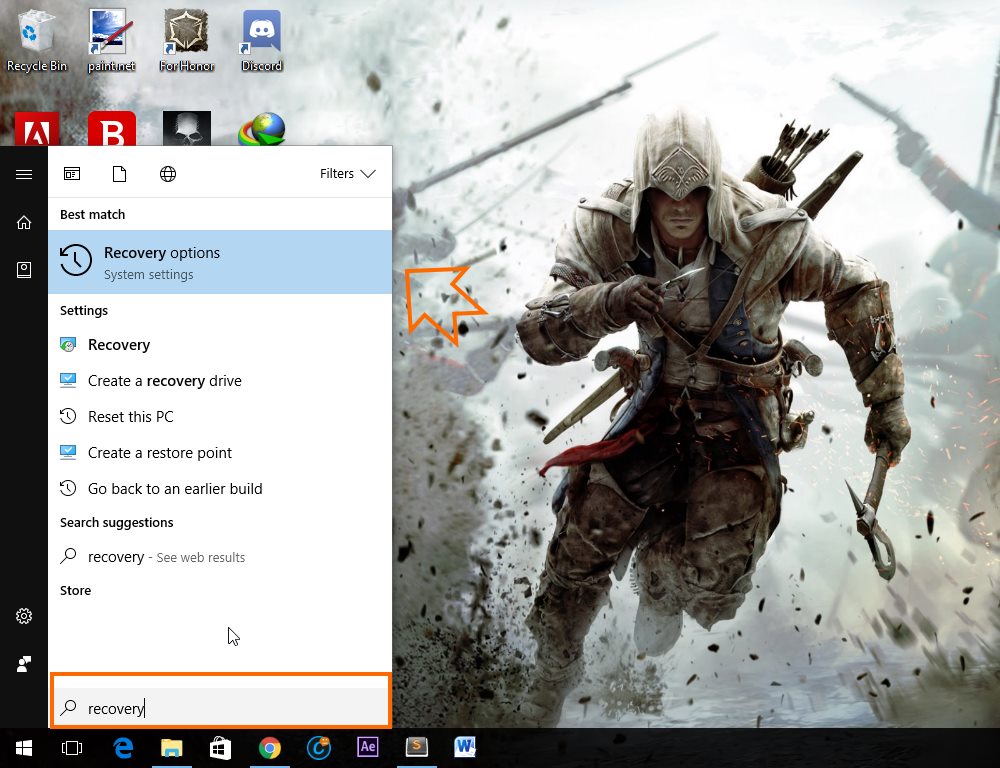
Task: Open the Recovery settings result
Action: tap(220, 345)
